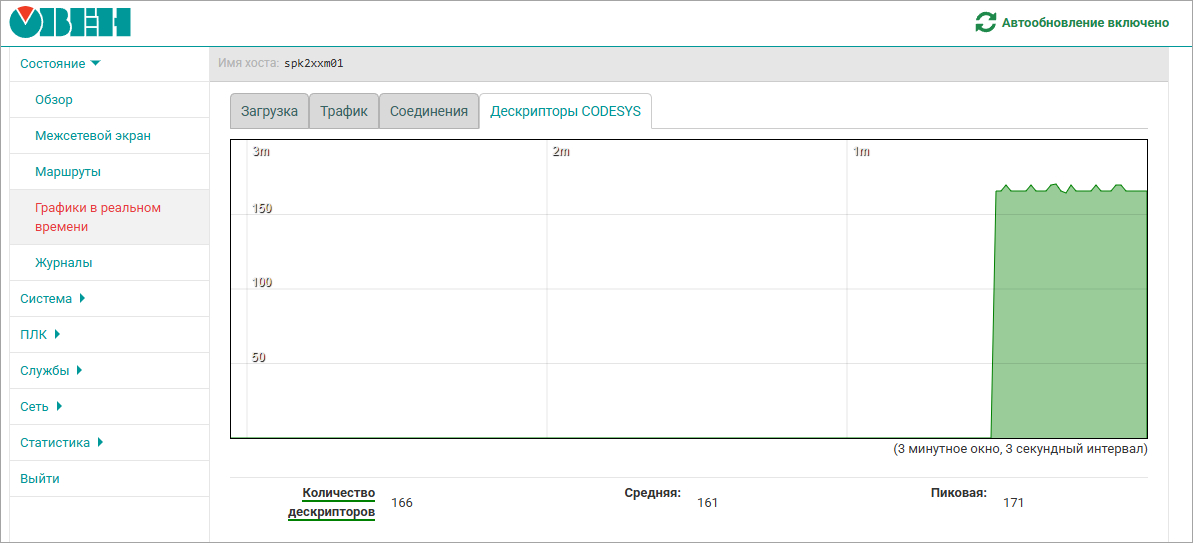Viewport: 1193px width, 543px height.
Task: Expand the Сеть menu section
Action: coord(41,406)
